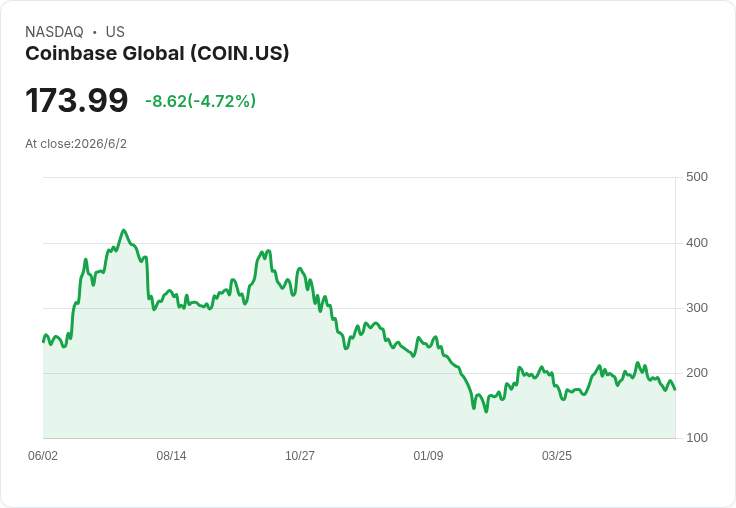This screenshot has width=736, height=508.
Task: Click the US market label
Action: click(115, 32)
